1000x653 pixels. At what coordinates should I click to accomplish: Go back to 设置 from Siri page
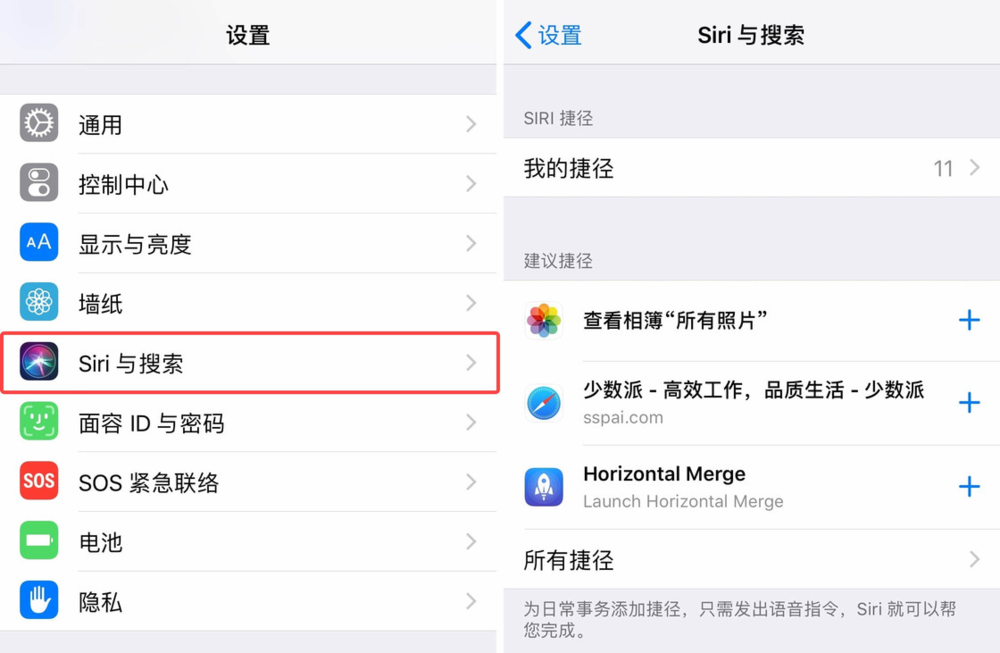(x=548, y=35)
